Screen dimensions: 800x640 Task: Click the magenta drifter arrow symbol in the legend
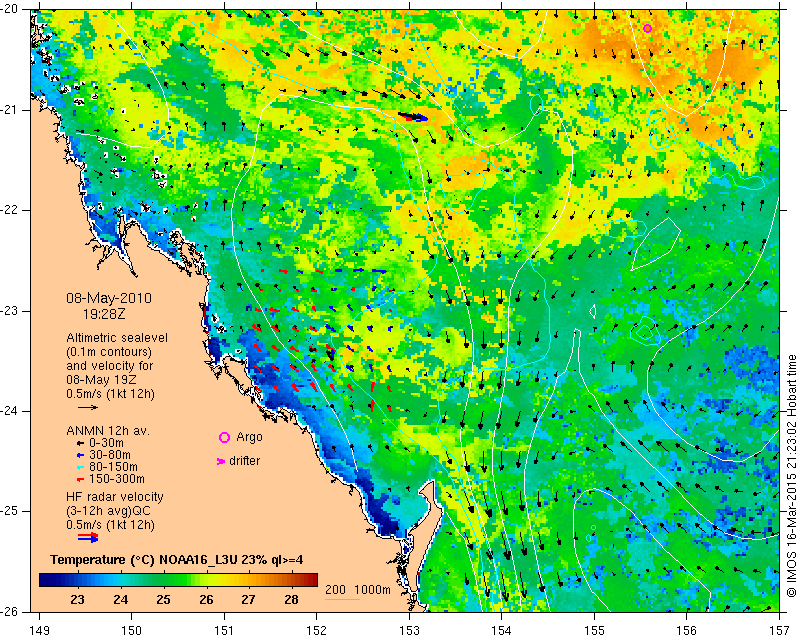tap(221, 461)
